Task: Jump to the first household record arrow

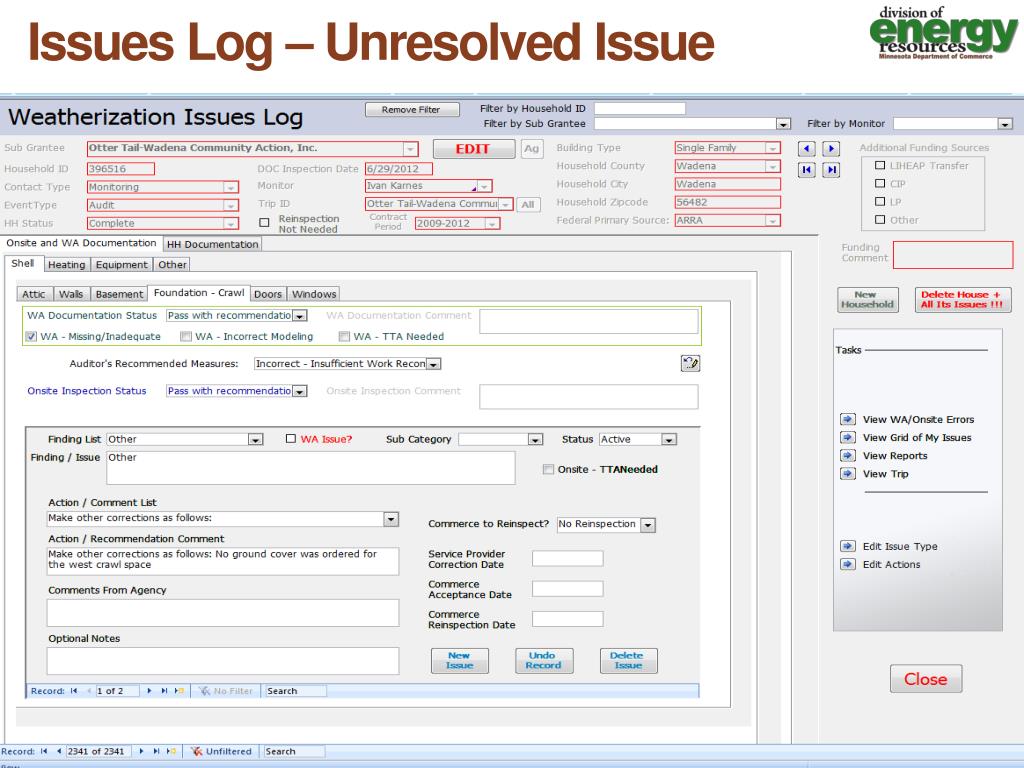Action: [x=805, y=169]
